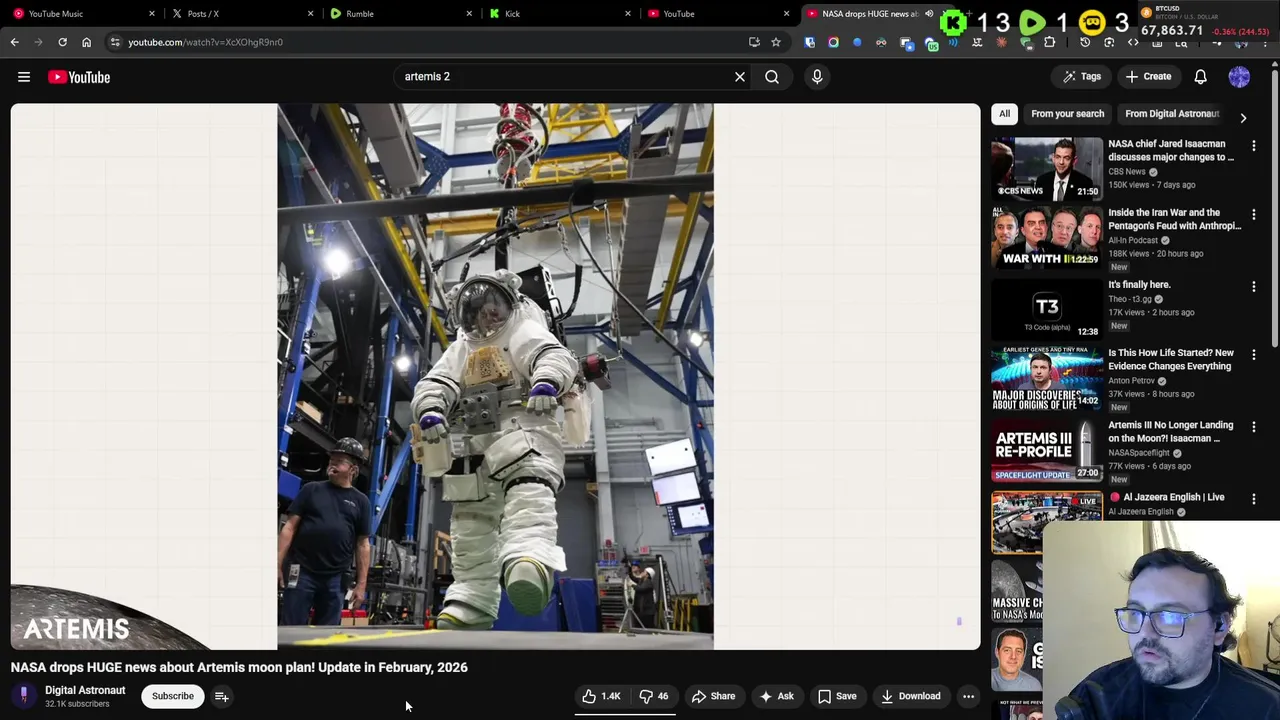Screen dimensions: 1280x720
Task: Open Digital Astronaut channel avatar
Action: [x=24, y=696]
